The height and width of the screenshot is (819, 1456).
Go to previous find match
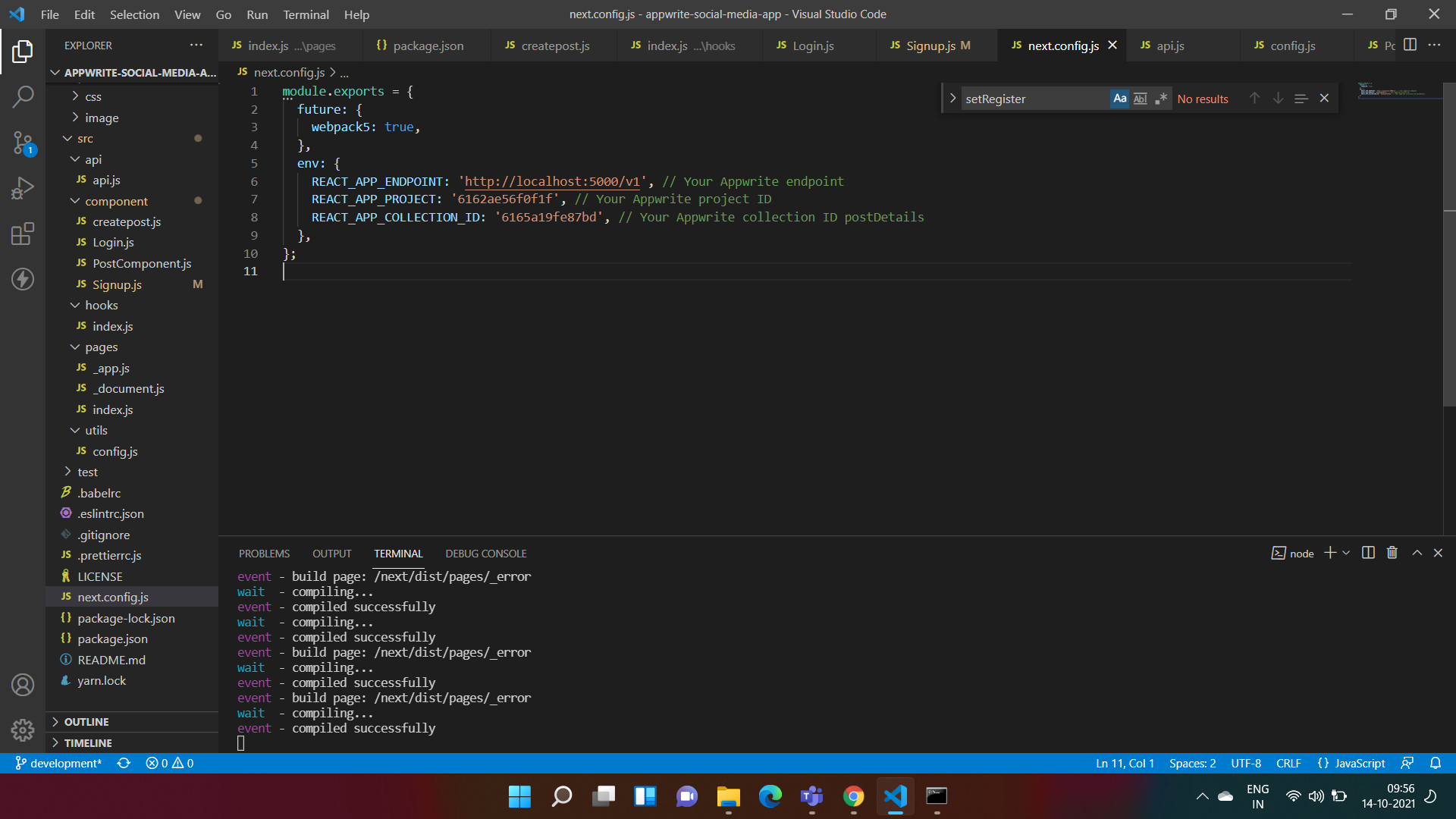pos(1255,99)
